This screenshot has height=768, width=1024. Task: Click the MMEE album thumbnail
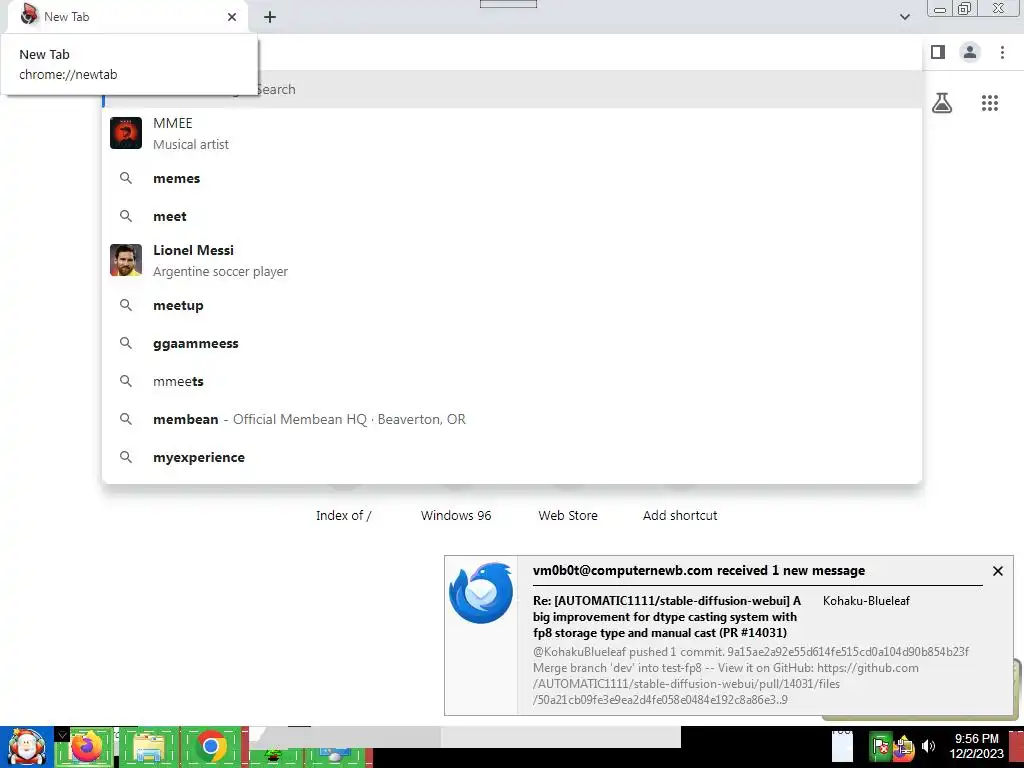[x=126, y=133]
